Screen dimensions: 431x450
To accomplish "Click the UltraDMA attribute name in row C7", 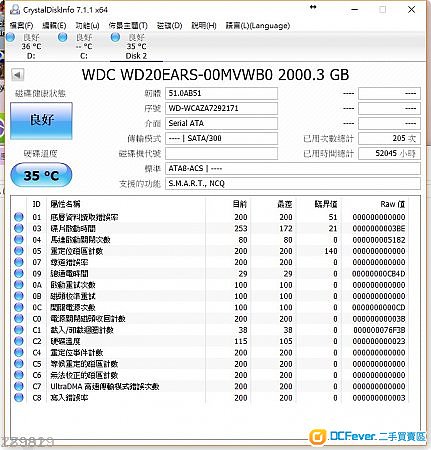I will [105, 386].
